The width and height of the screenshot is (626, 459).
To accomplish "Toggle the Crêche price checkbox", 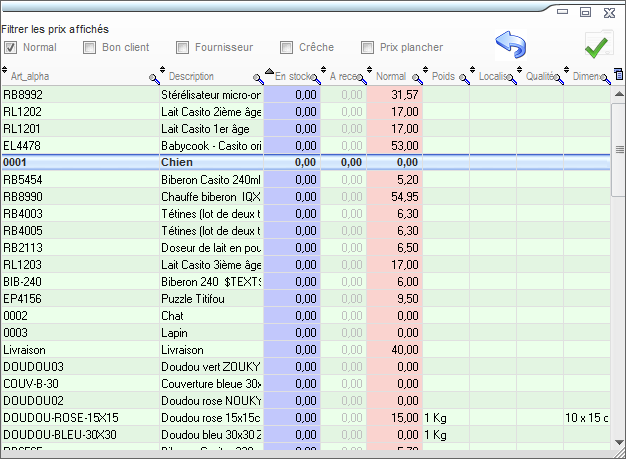I will coord(287,47).
